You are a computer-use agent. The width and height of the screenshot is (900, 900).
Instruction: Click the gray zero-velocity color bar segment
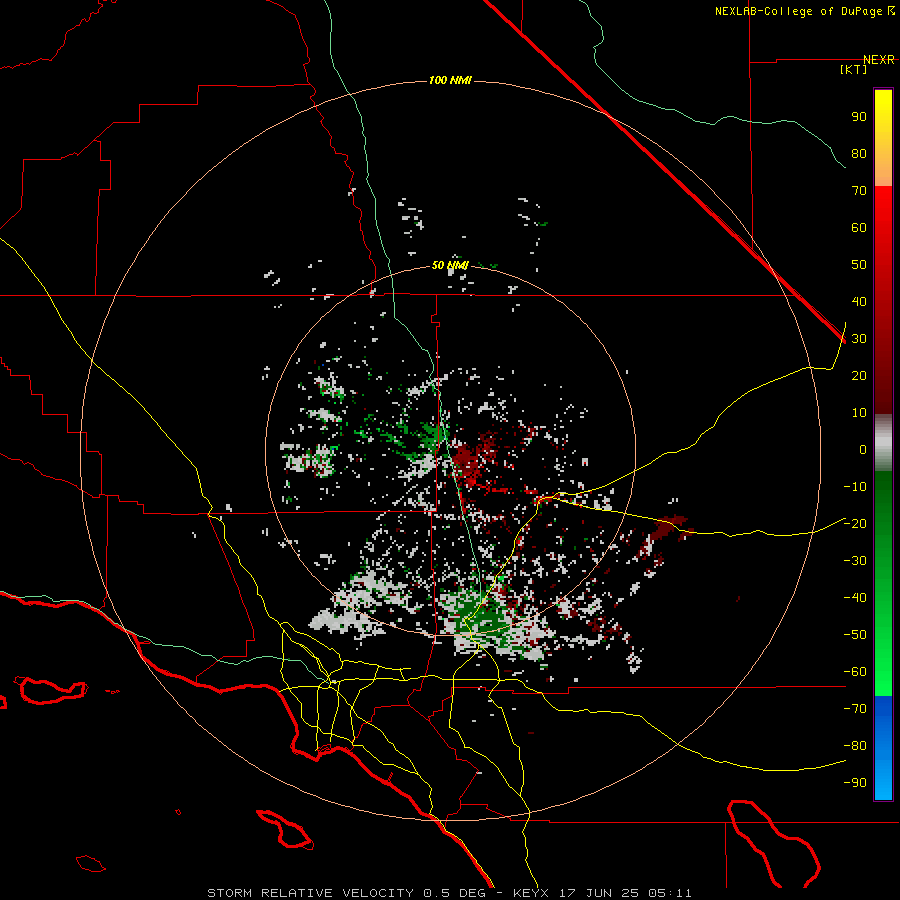[x=883, y=443]
